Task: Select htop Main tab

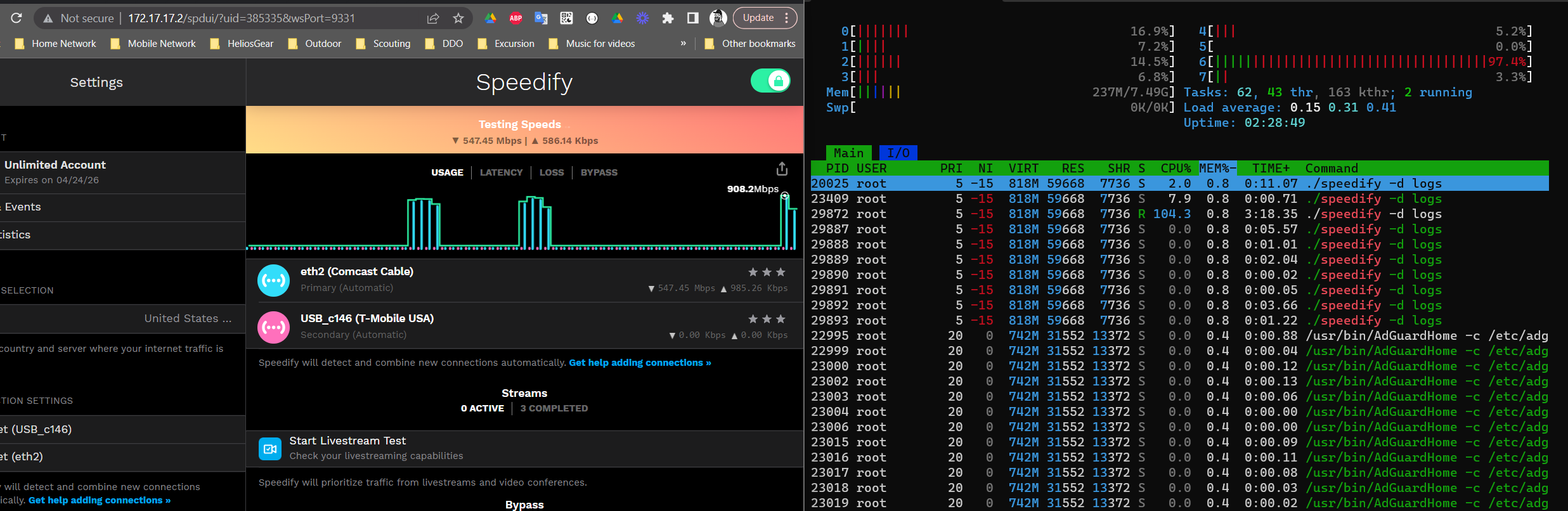Action: (x=848, y=153)
